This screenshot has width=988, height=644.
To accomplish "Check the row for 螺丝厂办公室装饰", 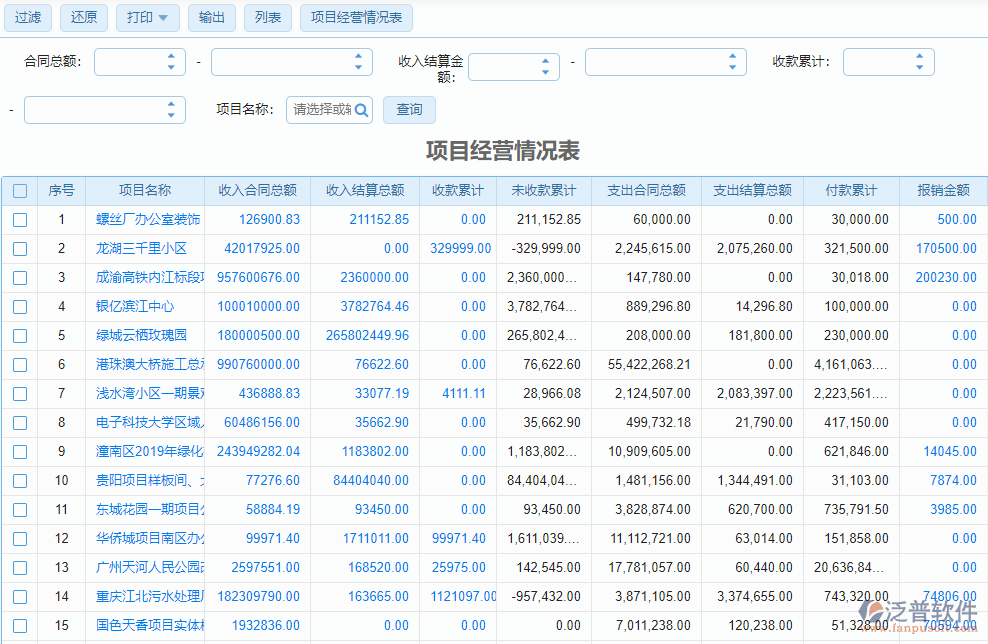I will point(20,219).
